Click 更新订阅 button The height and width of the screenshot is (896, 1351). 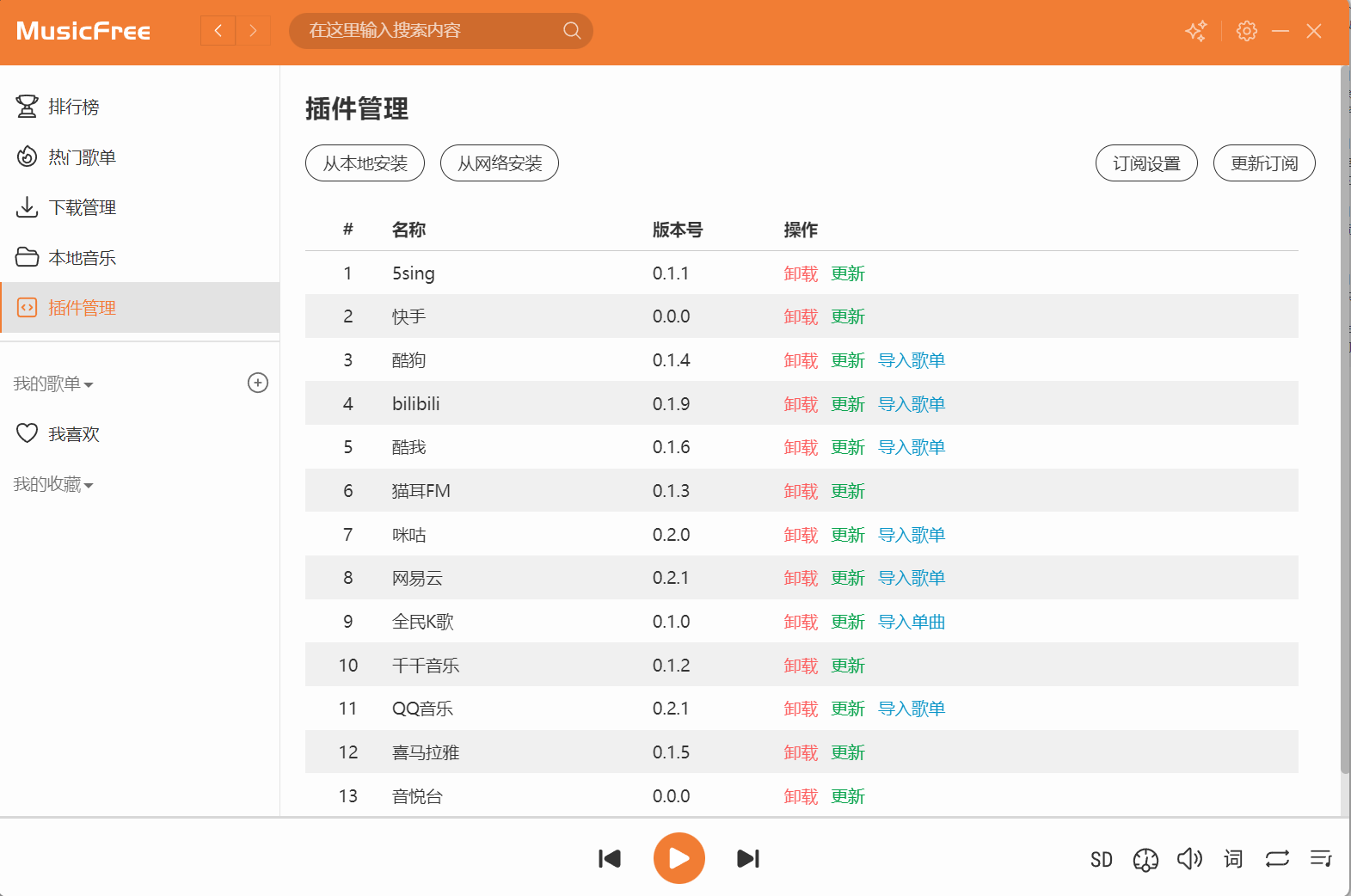pos(1264,163)
